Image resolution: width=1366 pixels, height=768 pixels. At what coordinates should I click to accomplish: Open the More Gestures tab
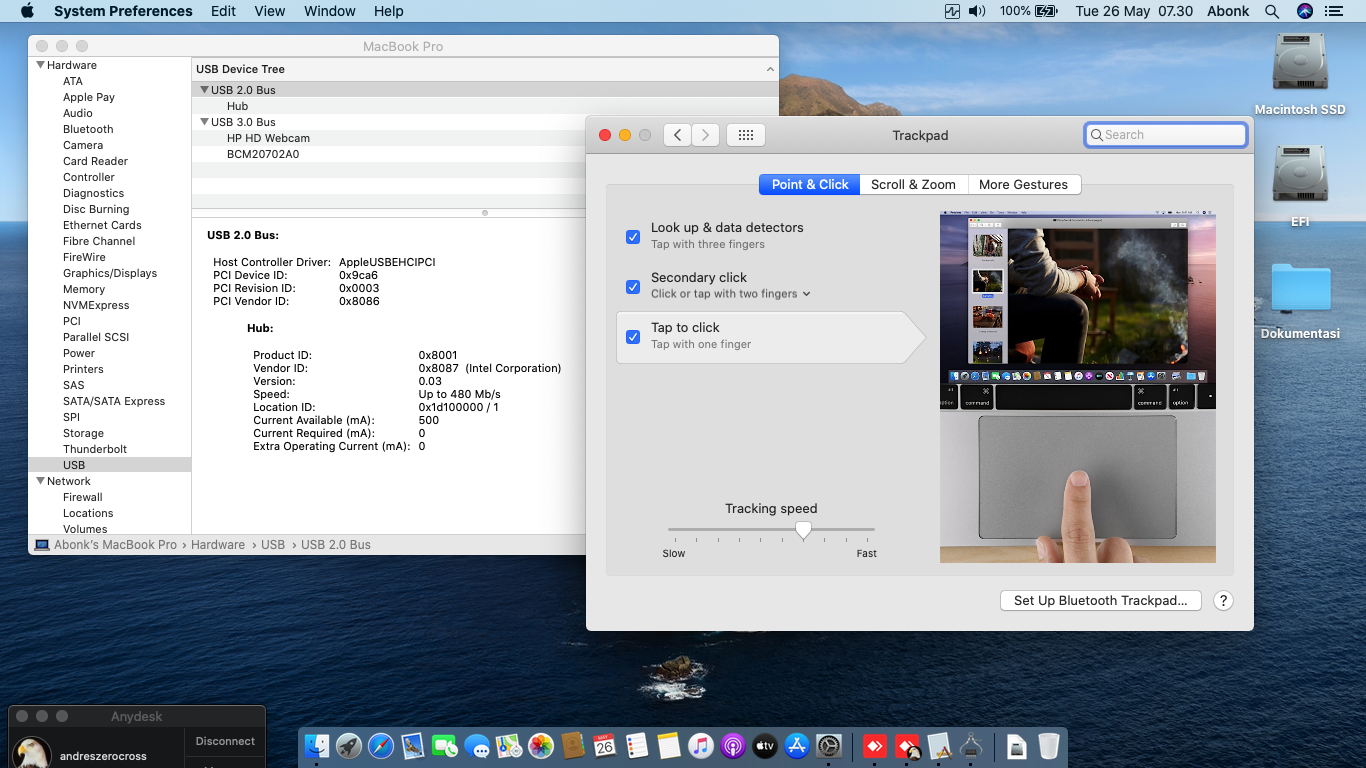pyautogui.click(x=1023, y=185)
